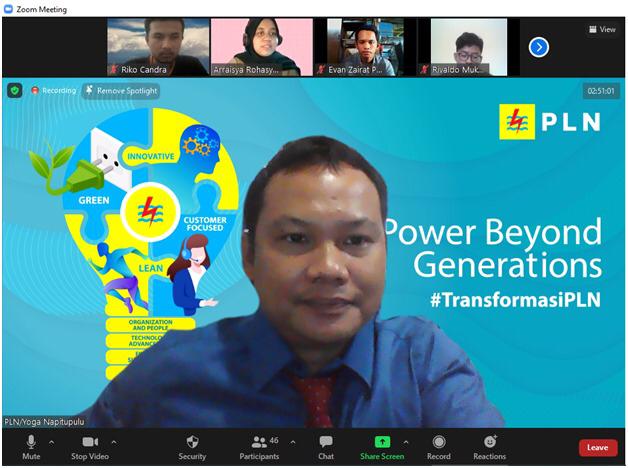Expand audio options arrow beside Mute
628x468 pixels.
[52, 441]
